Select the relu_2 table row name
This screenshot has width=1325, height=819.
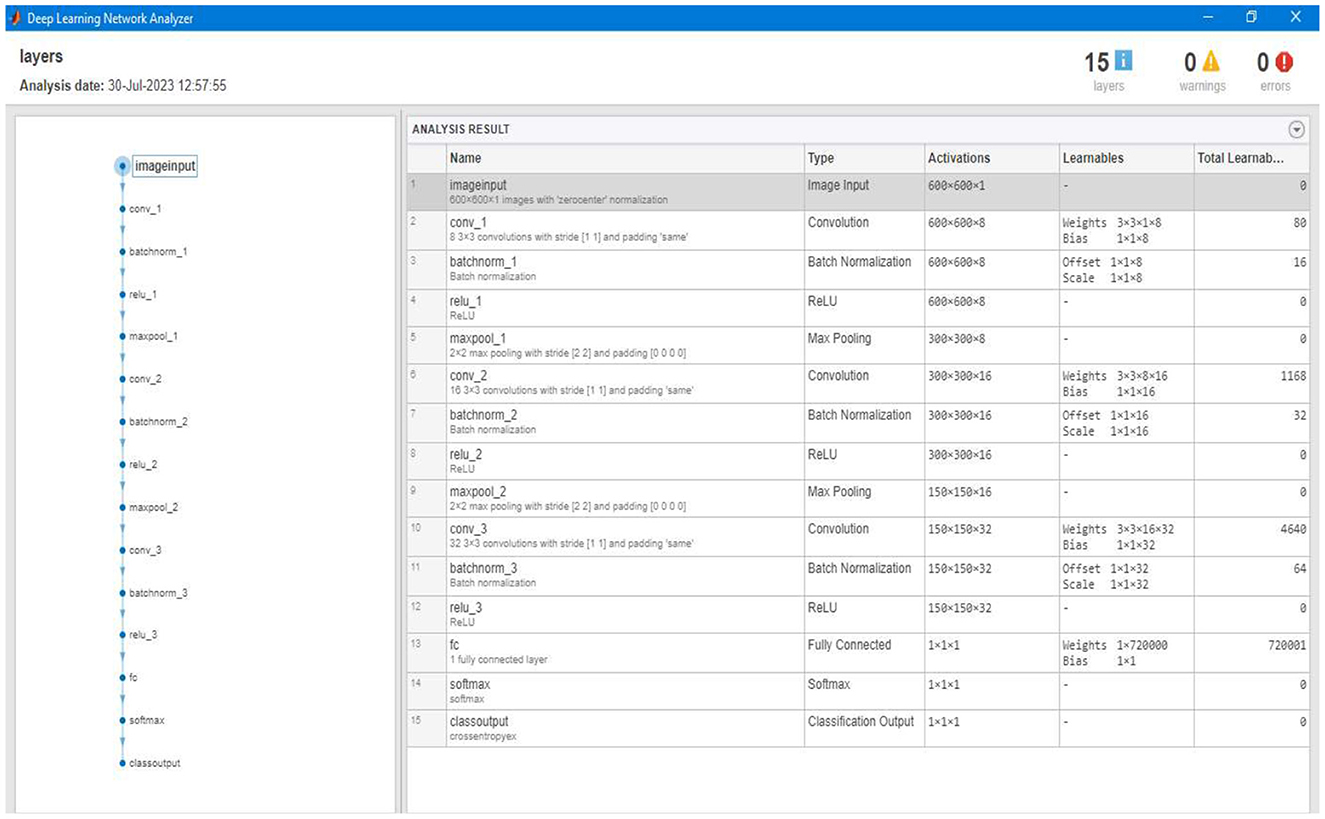pos(467,454)
